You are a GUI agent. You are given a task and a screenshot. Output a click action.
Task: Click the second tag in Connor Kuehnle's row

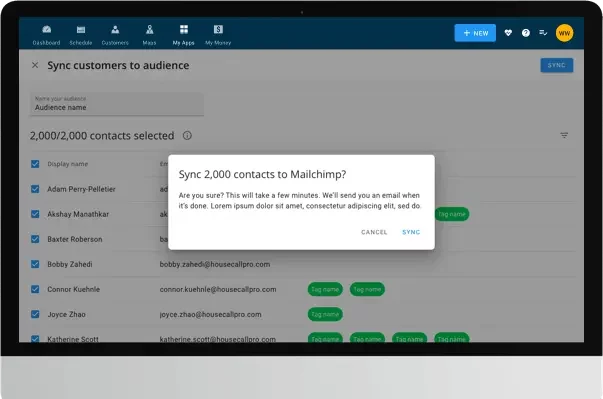(x=367, y=289)
